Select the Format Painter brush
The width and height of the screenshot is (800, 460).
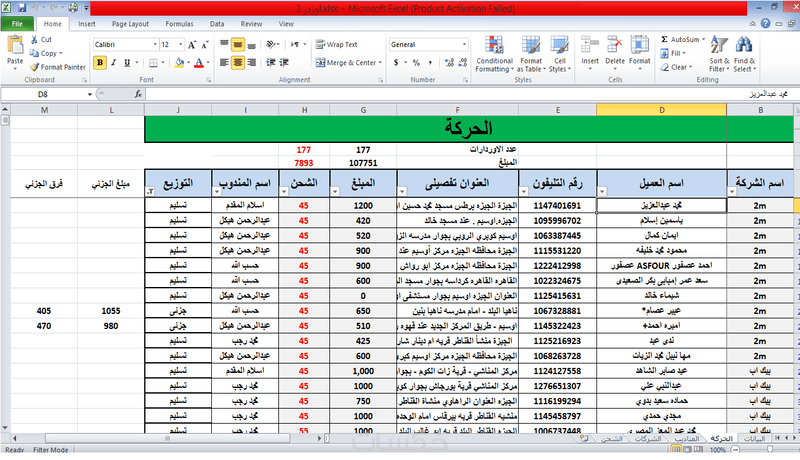[34, 67]
